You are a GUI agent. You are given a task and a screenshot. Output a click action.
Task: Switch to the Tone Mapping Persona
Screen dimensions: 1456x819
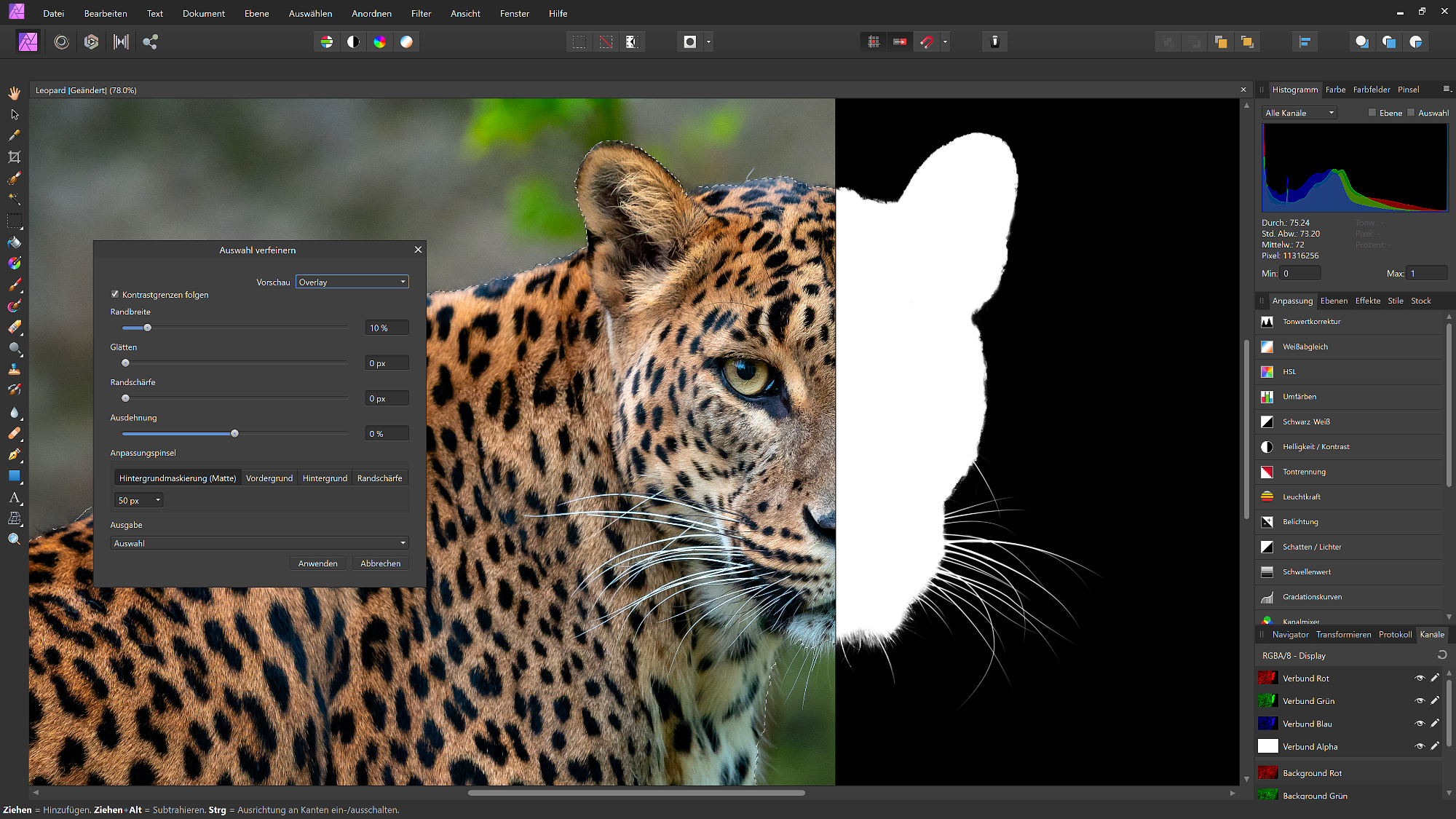(121, 42)
